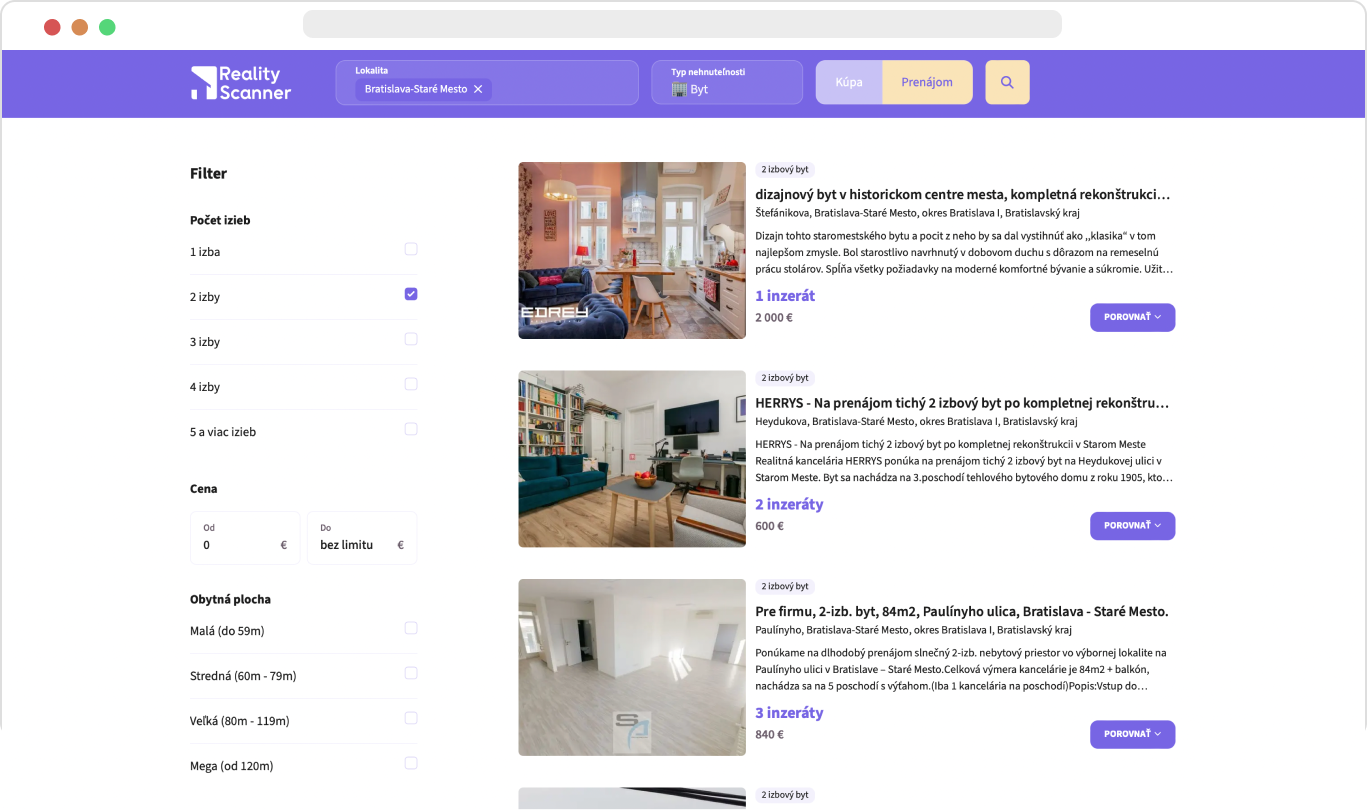1367x810 pixels.
Task: Click the Reality Scanner logo
Action: (241, 83)
